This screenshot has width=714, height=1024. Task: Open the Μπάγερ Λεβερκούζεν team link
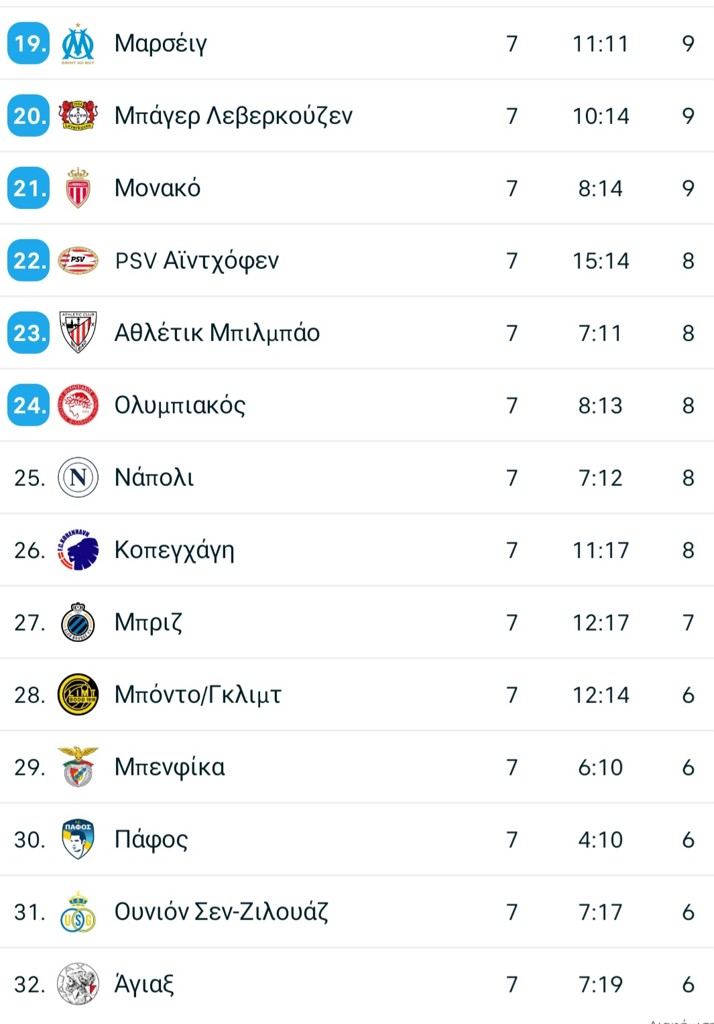[x=233, y=116]
